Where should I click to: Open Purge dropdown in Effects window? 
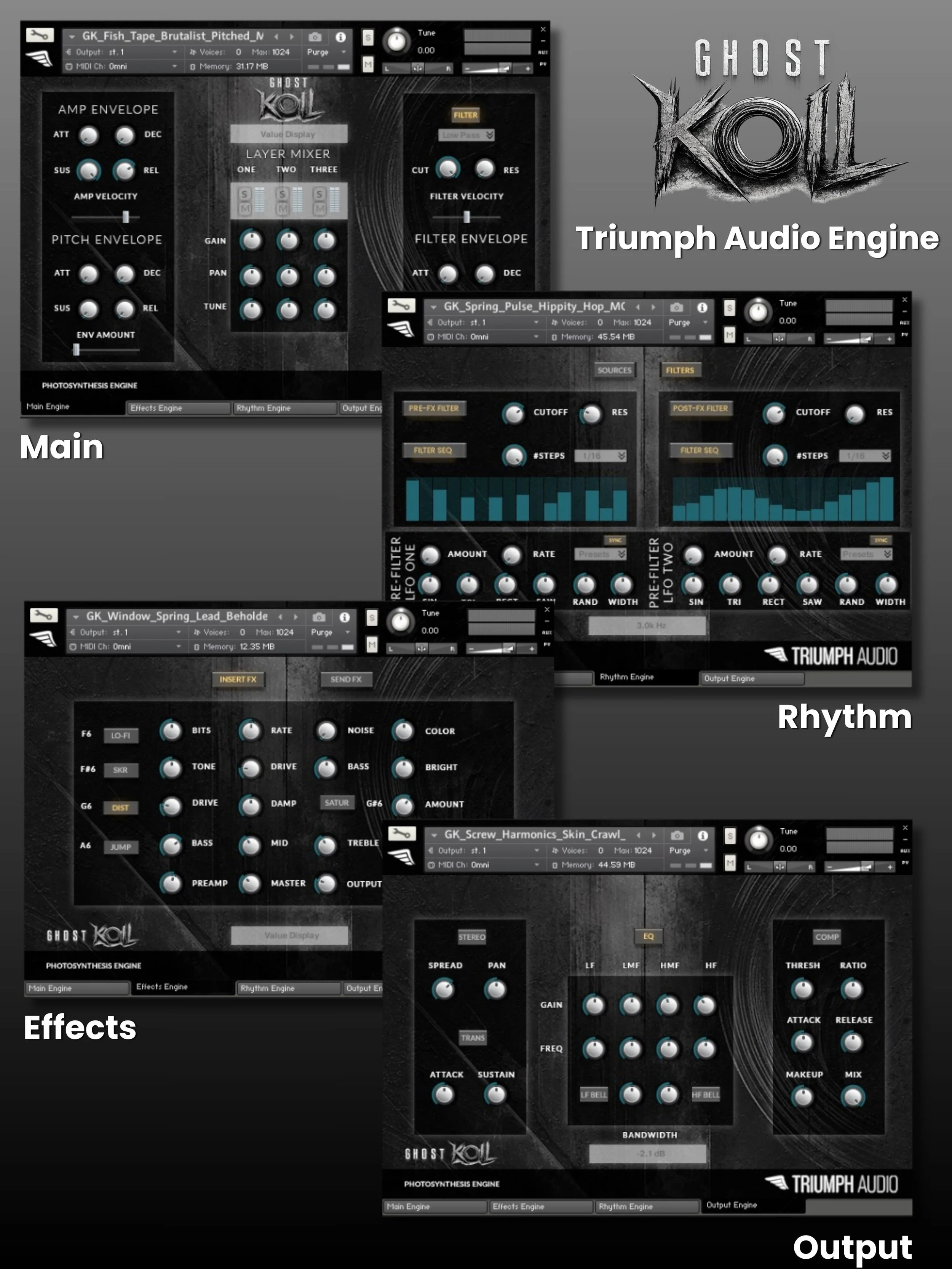[331, 632]
